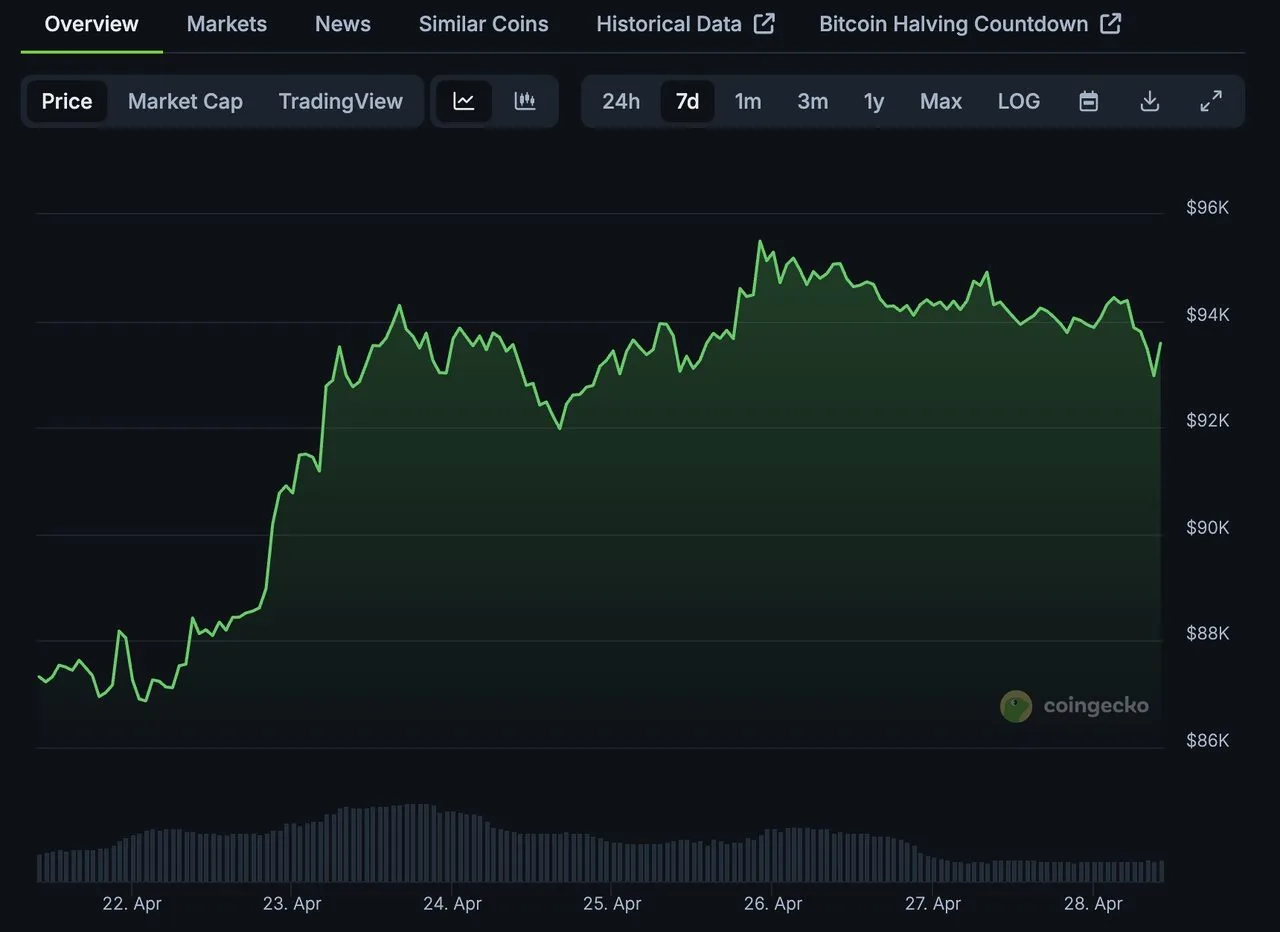1280x932 pixels.
Task: Click the CoinGecko logo watermark
Action: 1074,706
